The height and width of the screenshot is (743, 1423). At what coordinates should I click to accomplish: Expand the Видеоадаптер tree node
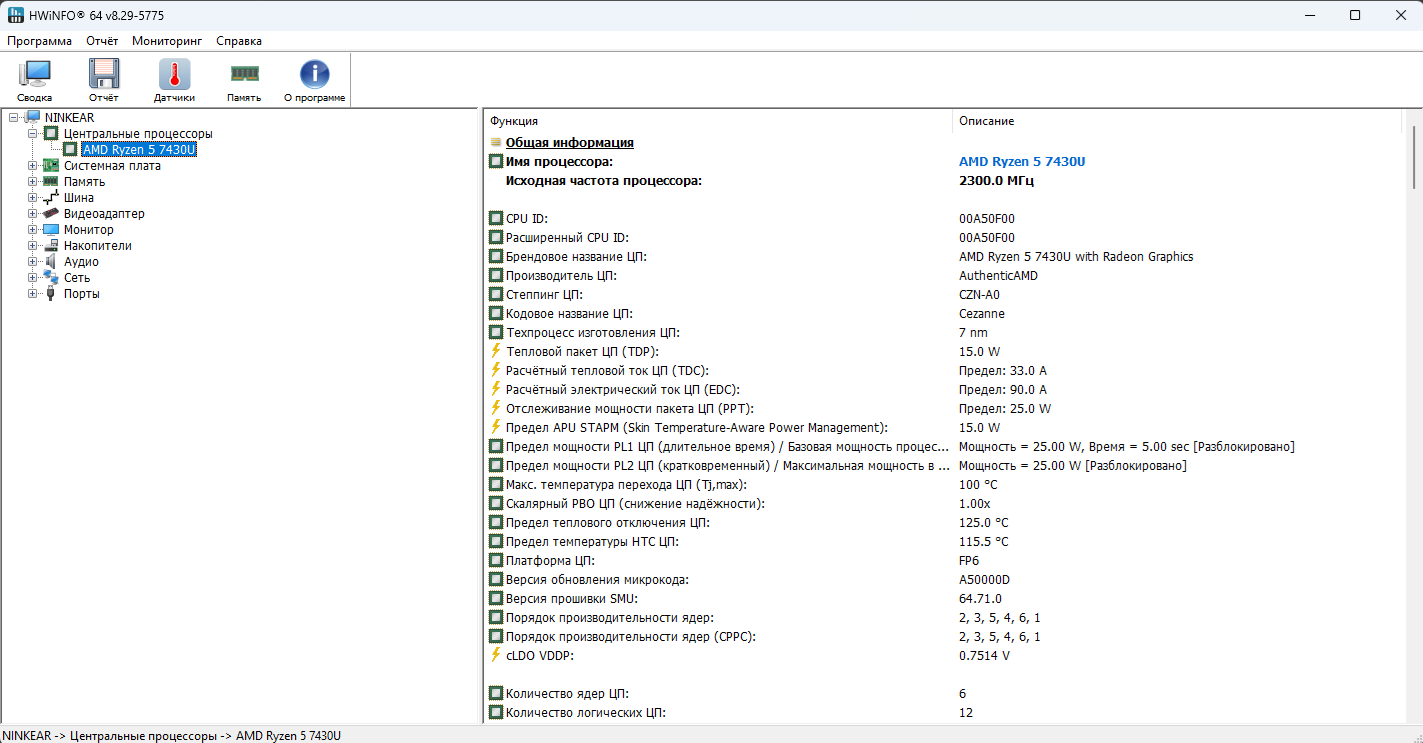(33, 214)
